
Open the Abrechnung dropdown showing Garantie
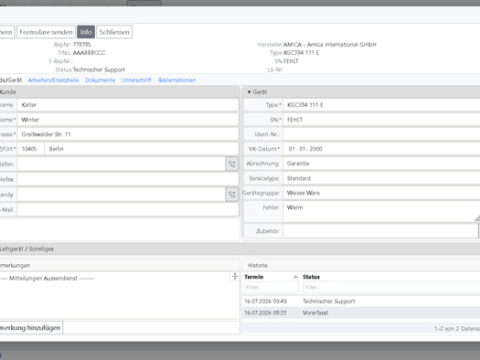coord(382,164)
